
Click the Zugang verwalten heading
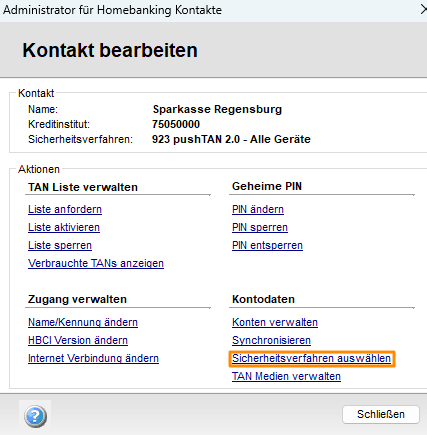[x=77, y=299]
